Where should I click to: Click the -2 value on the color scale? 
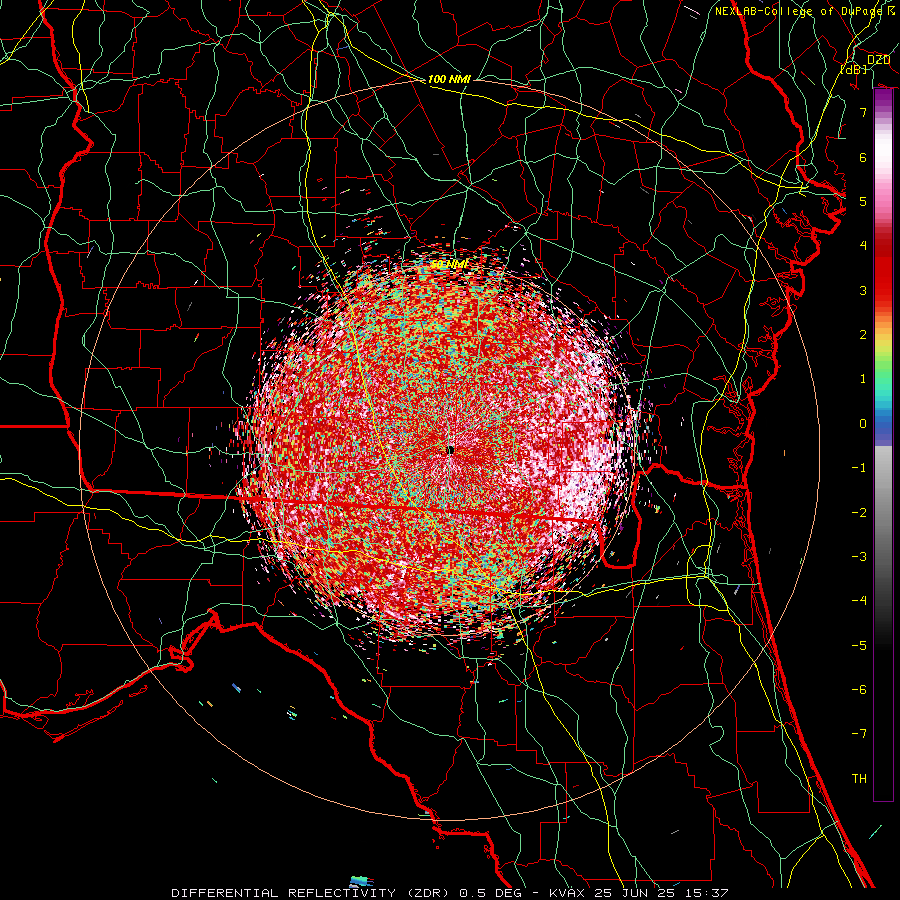click(x=859, y=513)
